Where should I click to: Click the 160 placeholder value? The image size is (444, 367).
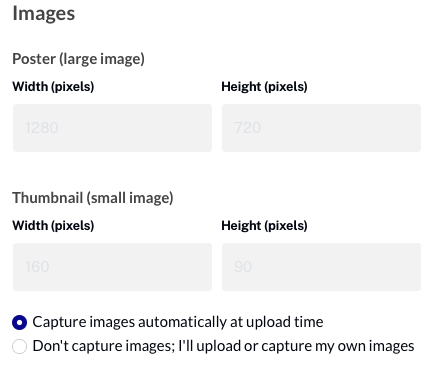click(37, 267)
